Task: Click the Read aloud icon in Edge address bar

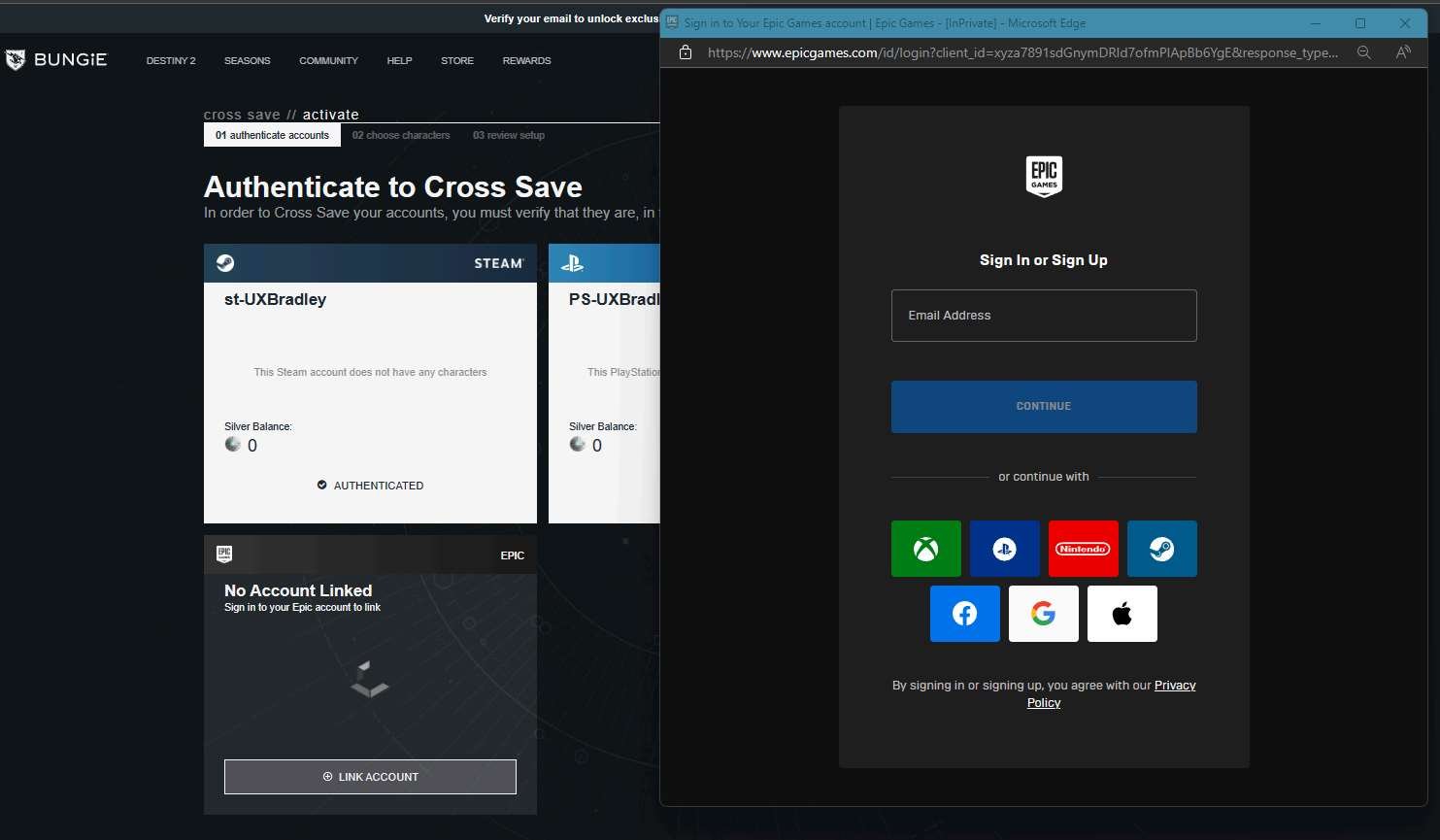Action: click(x=1403, y=52)
